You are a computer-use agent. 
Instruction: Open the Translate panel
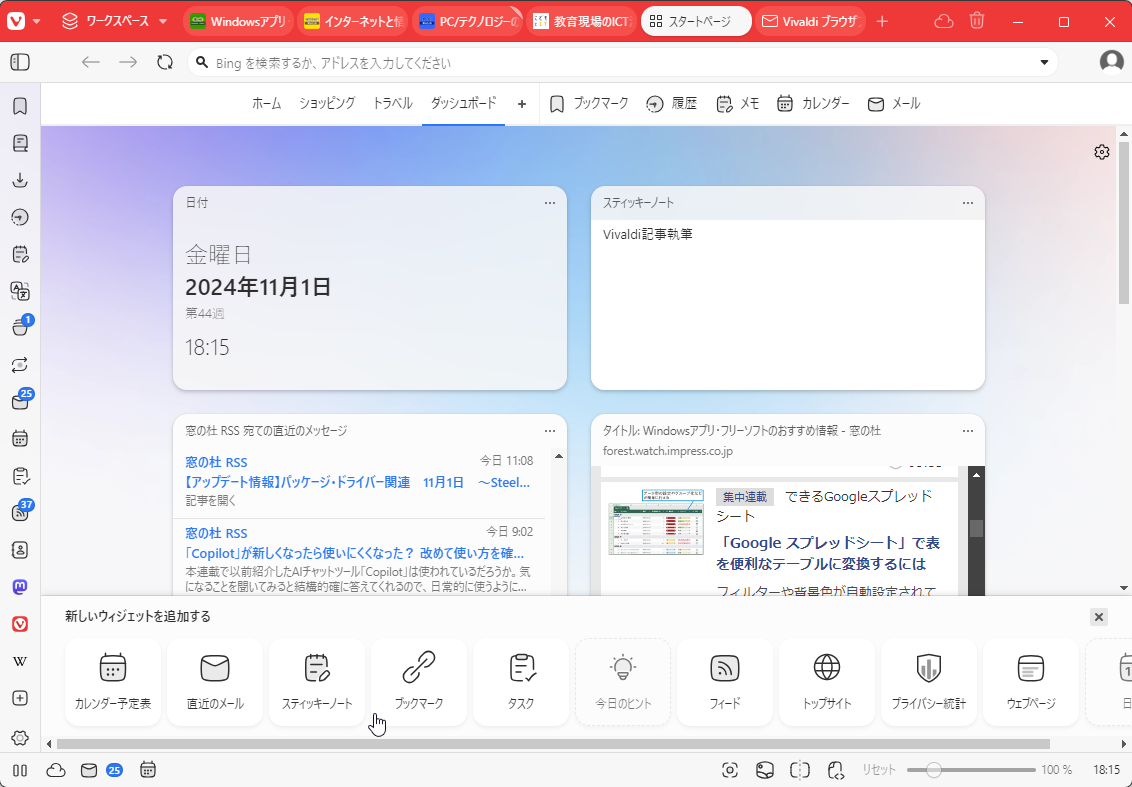[20, 291]
